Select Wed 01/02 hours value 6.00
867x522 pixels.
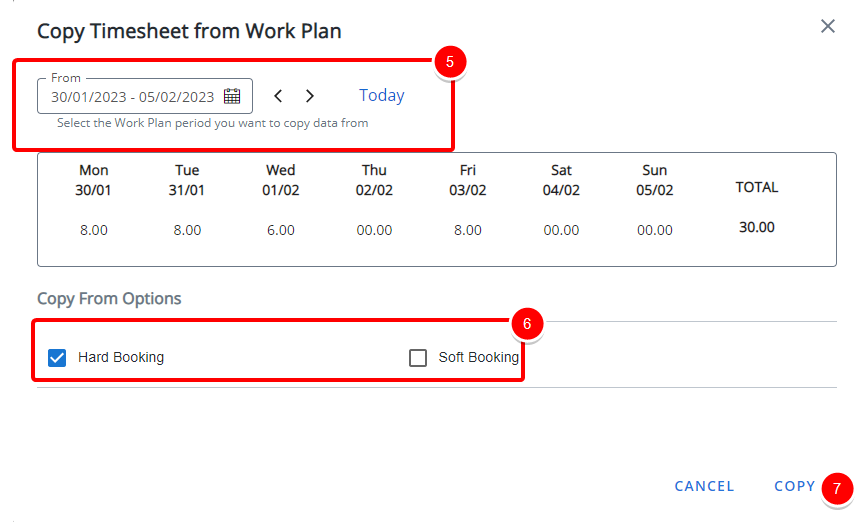click(280, 230)
